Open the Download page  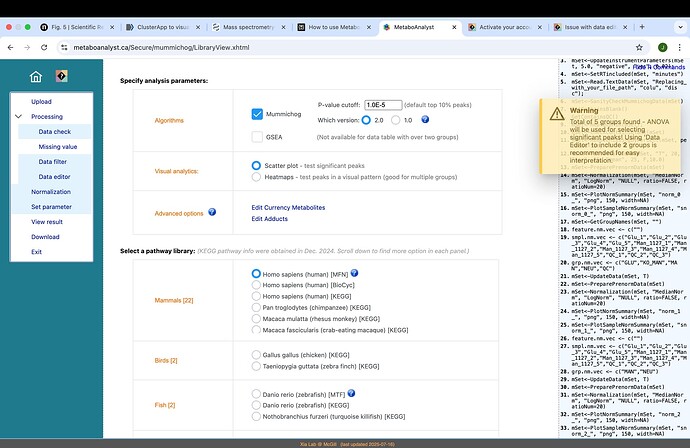coord(45,237)
